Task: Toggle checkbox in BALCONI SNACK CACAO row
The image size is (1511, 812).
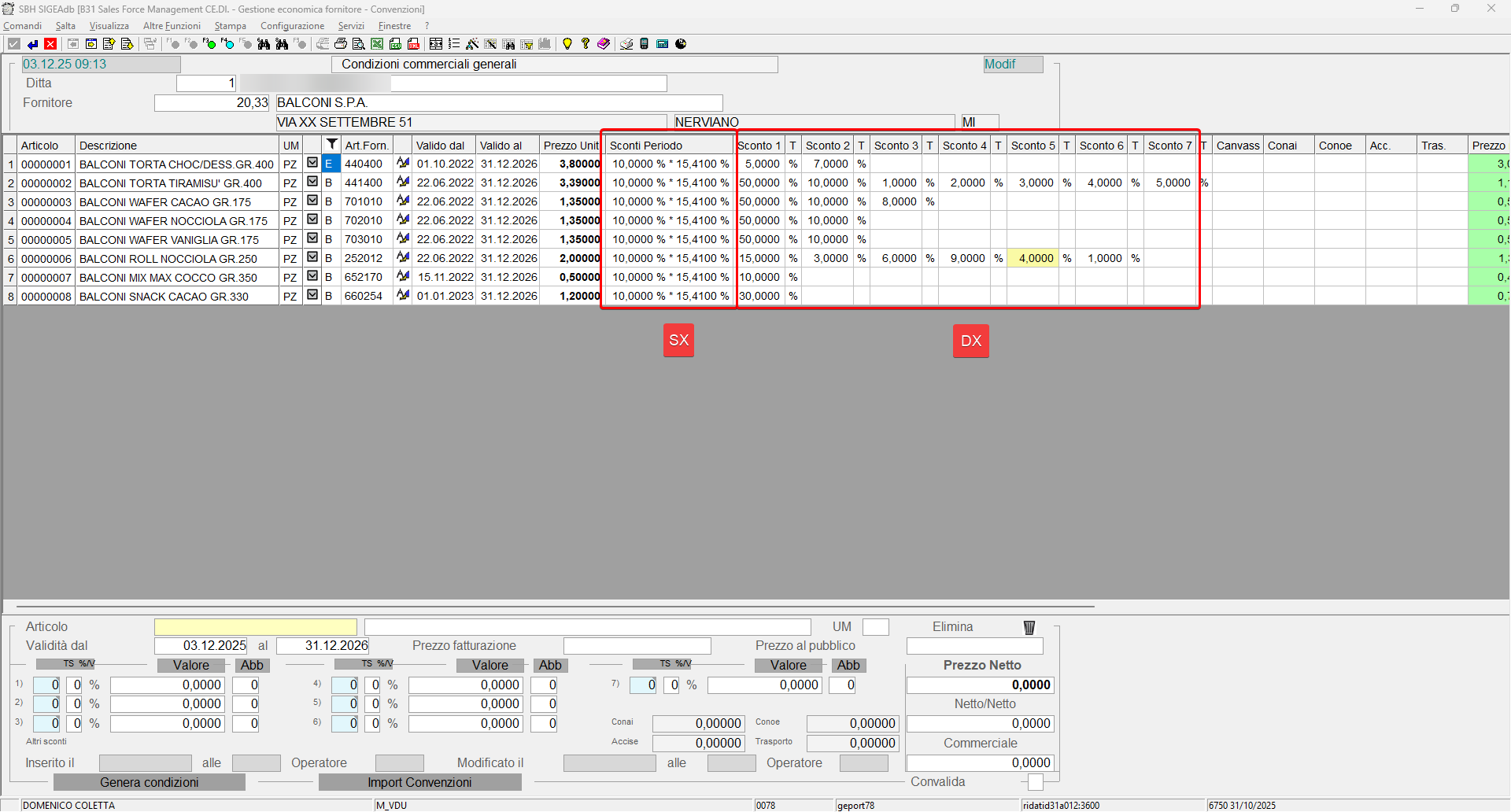Action: pos(312,296)
